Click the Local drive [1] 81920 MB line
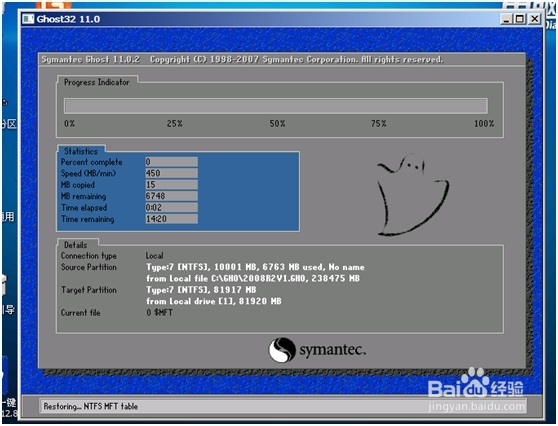The image size is (558, 426). tap(214, 301)
